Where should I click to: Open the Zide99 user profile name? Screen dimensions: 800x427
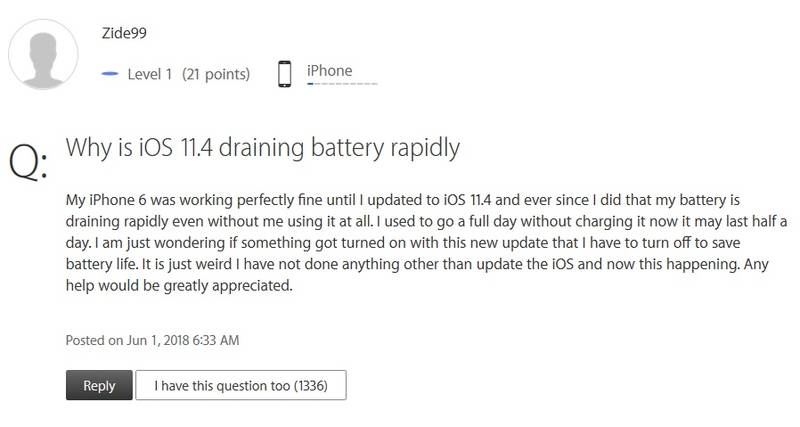click(124, 33)
